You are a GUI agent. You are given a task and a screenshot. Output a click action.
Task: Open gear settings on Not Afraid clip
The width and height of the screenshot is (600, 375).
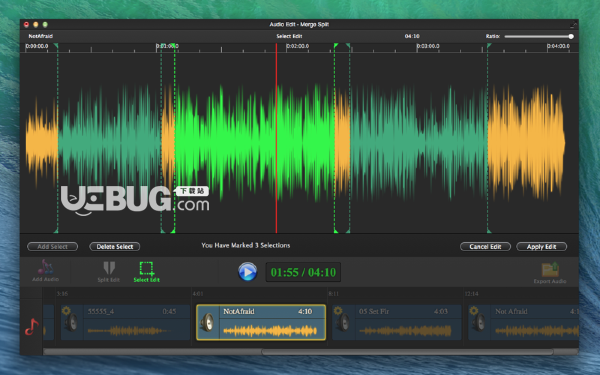(474, 310)
